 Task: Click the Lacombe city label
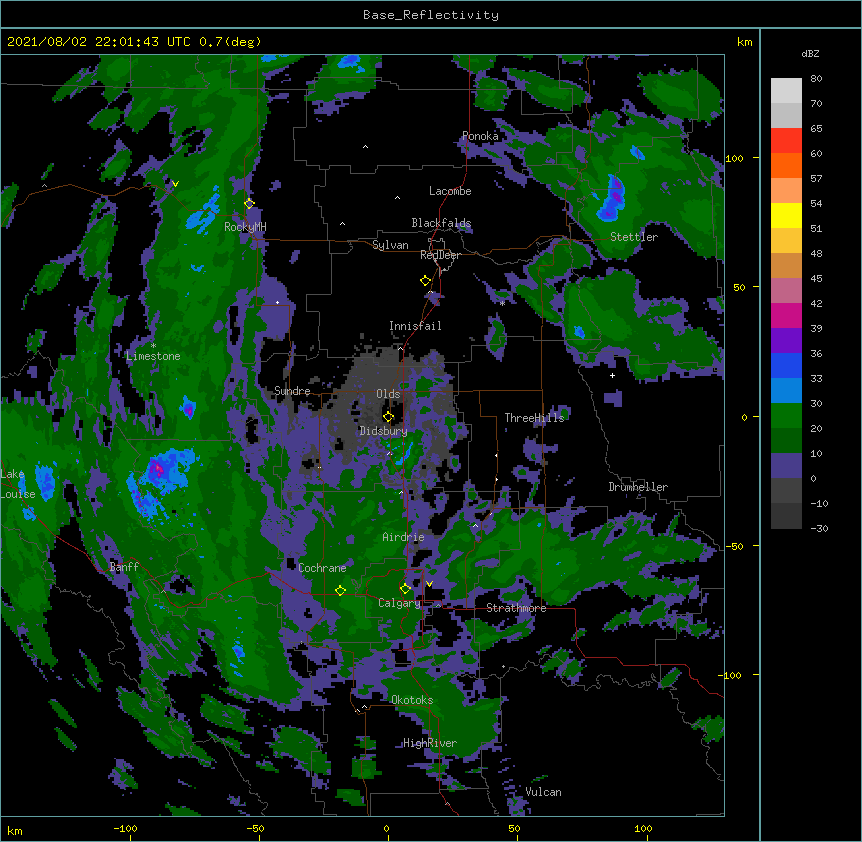pos(450,191)
